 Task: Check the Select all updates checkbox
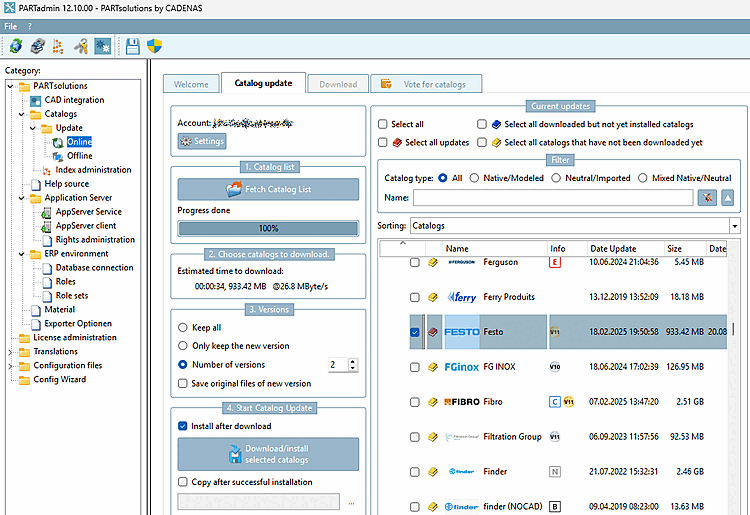click(x=382, y=142)
